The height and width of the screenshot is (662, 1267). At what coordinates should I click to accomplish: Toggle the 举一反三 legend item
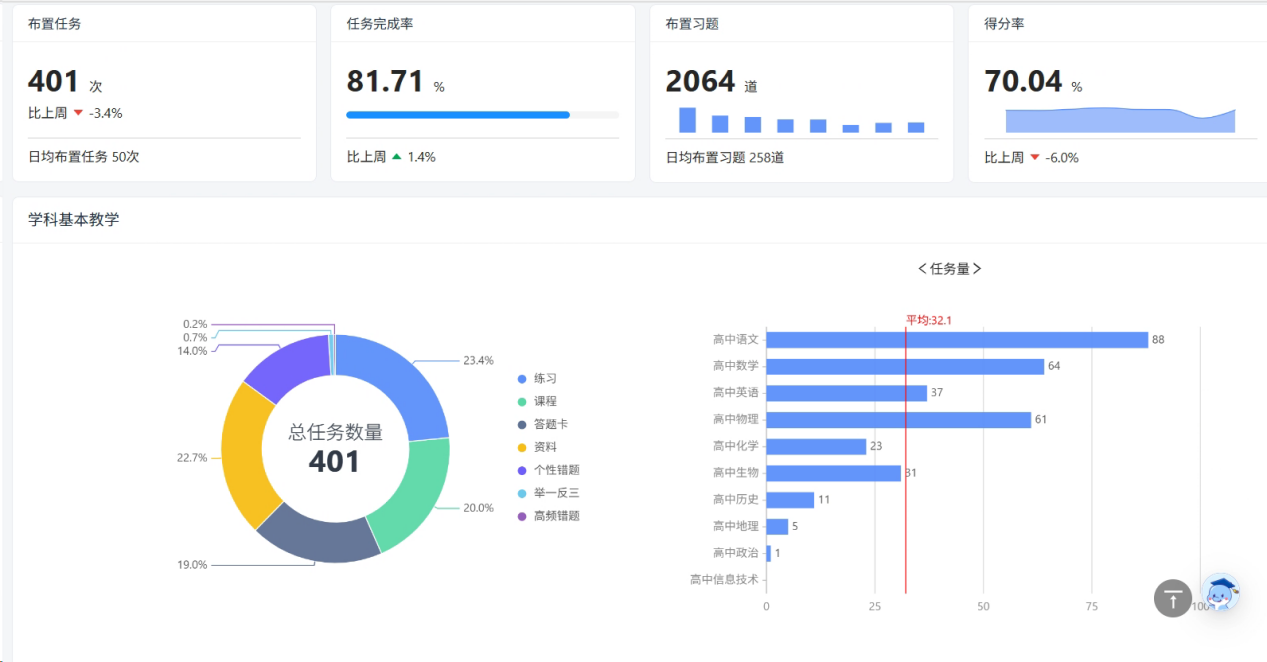[548, 493]
